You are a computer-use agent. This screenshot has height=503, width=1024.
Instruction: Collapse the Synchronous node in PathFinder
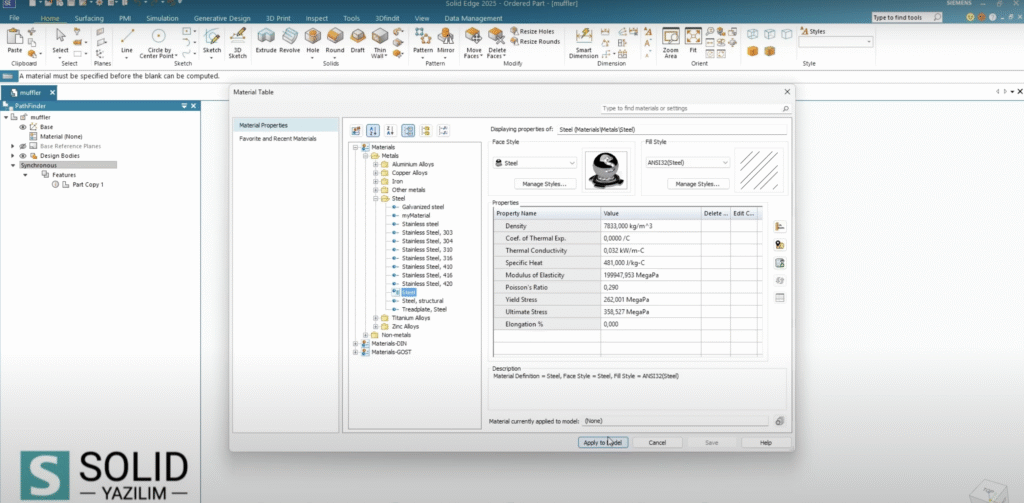(13, 165)
